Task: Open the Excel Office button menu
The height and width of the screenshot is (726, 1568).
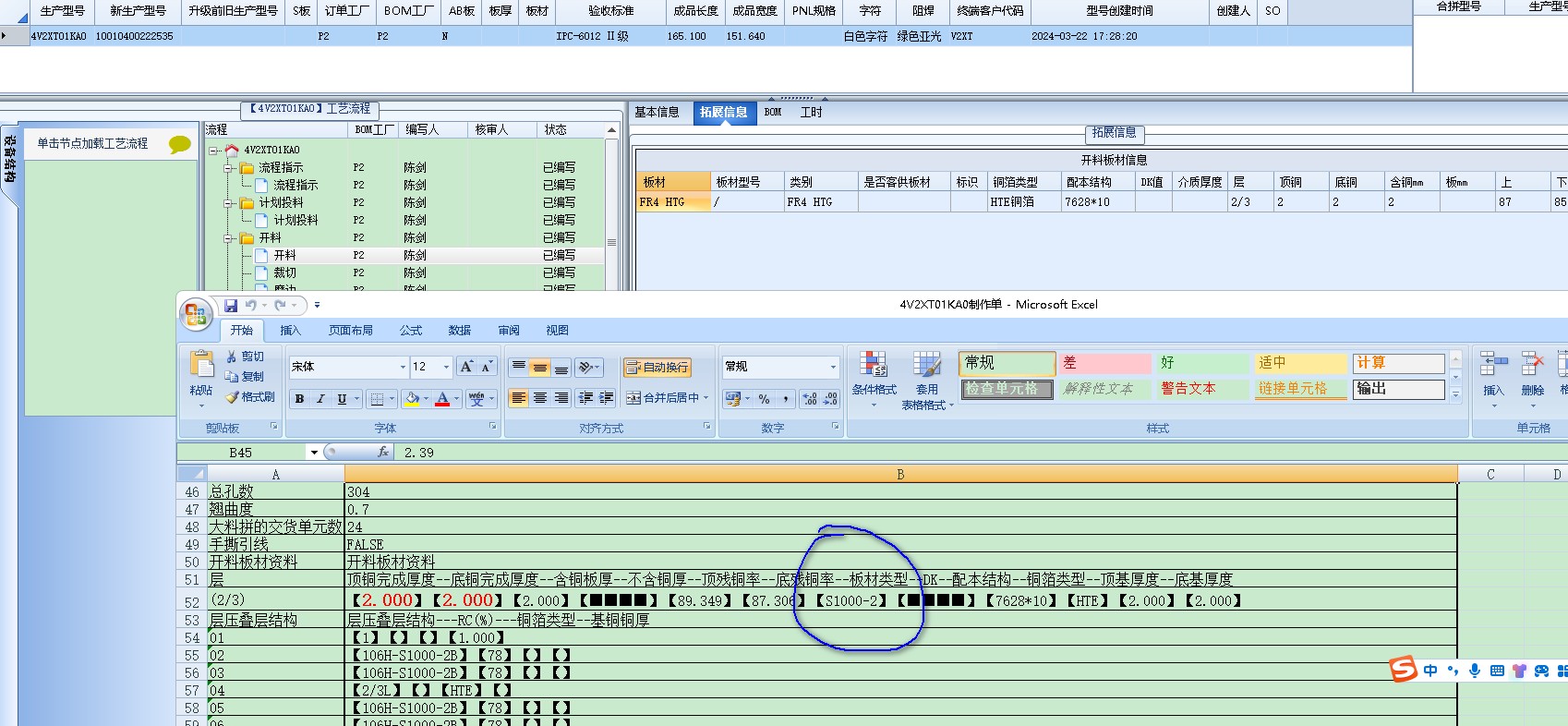Action: tap(195, 315)
